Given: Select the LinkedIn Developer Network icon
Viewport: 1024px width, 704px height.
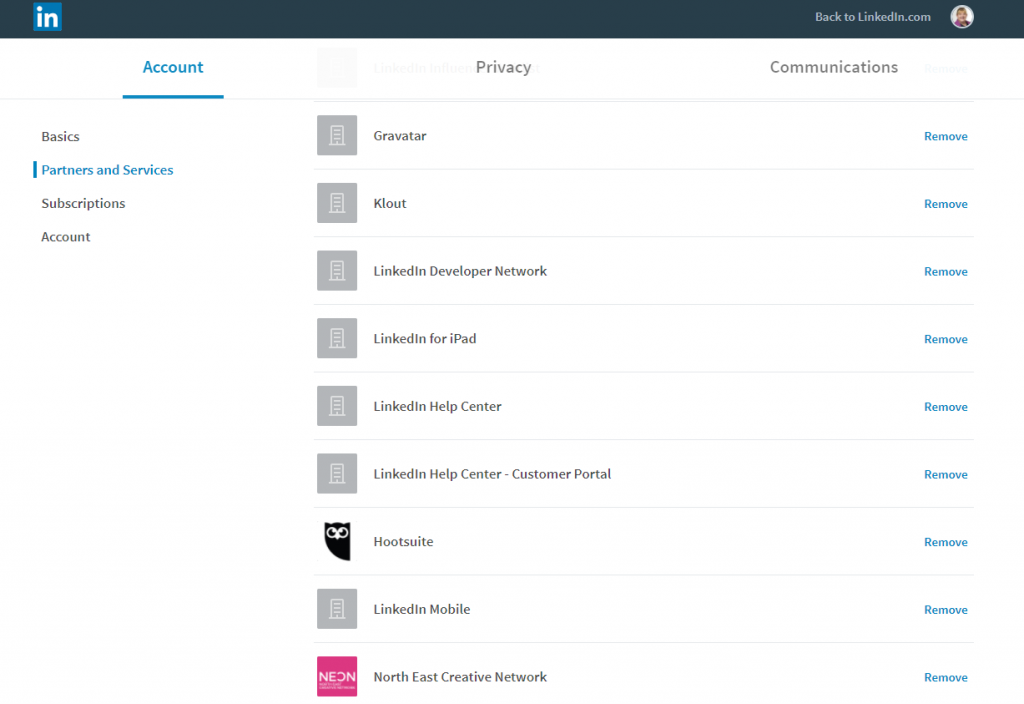Looking at the screenshot, I should tap(337, 270).
